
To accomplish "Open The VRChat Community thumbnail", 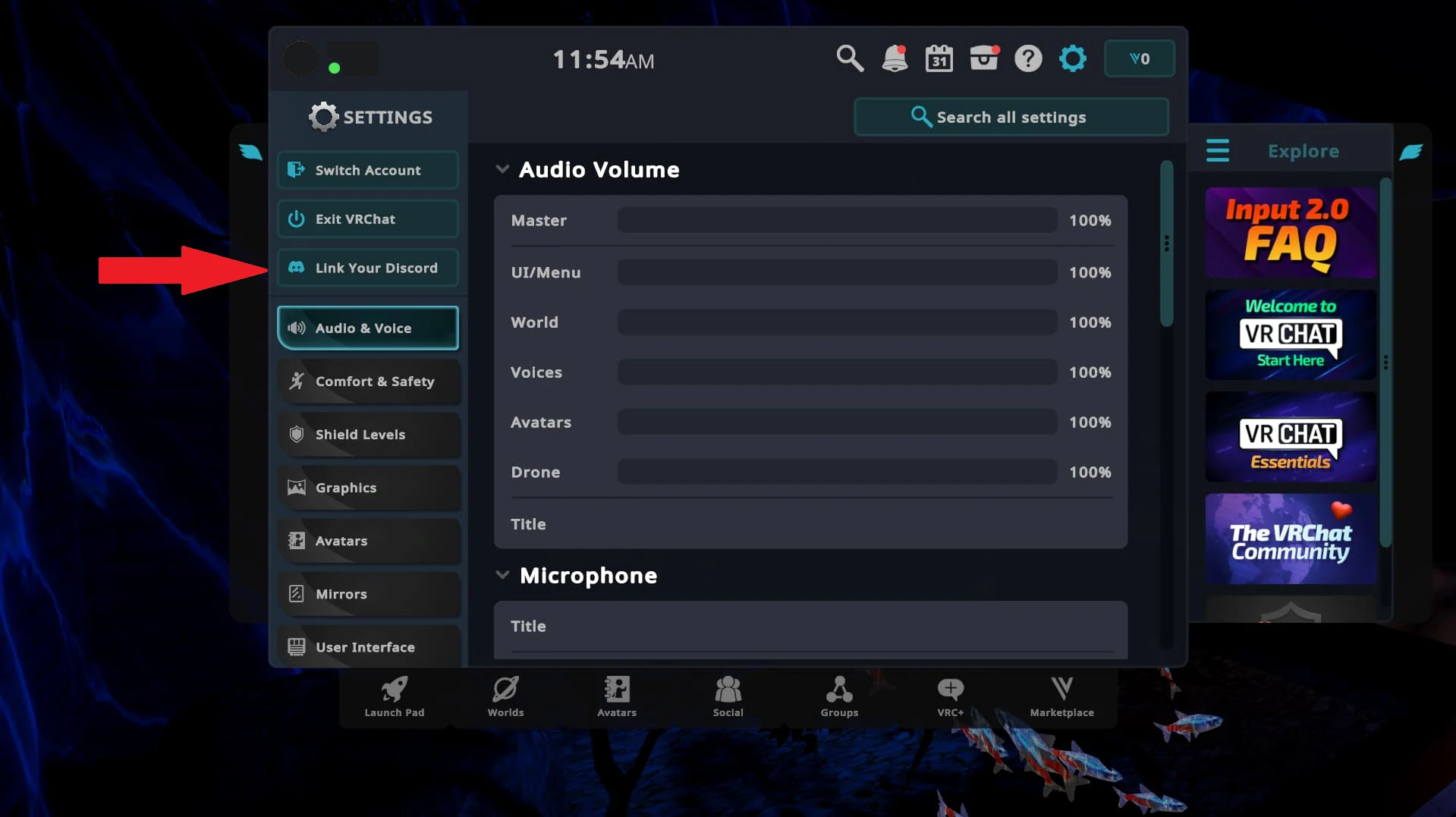I will pyautogui.click(x=1290, y=539).
